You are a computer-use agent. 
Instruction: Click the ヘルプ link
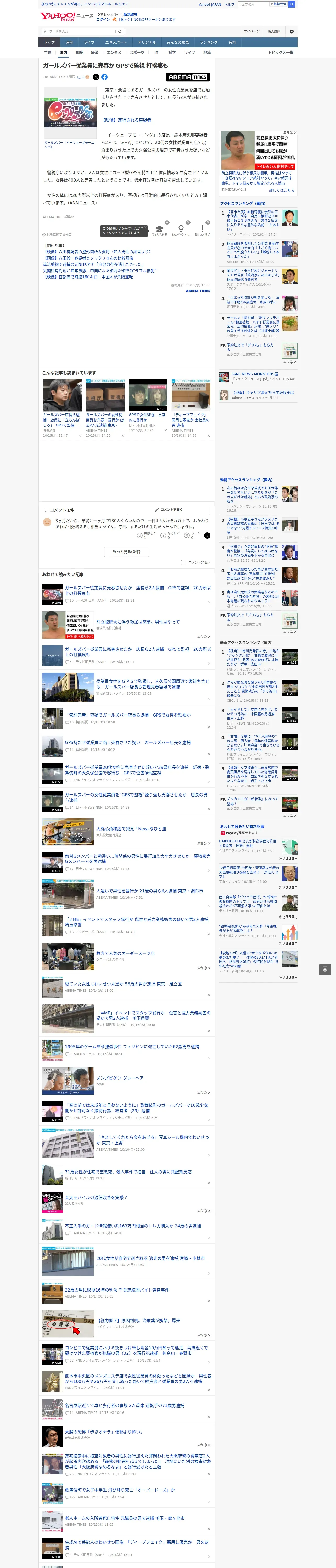coord(229,4)
